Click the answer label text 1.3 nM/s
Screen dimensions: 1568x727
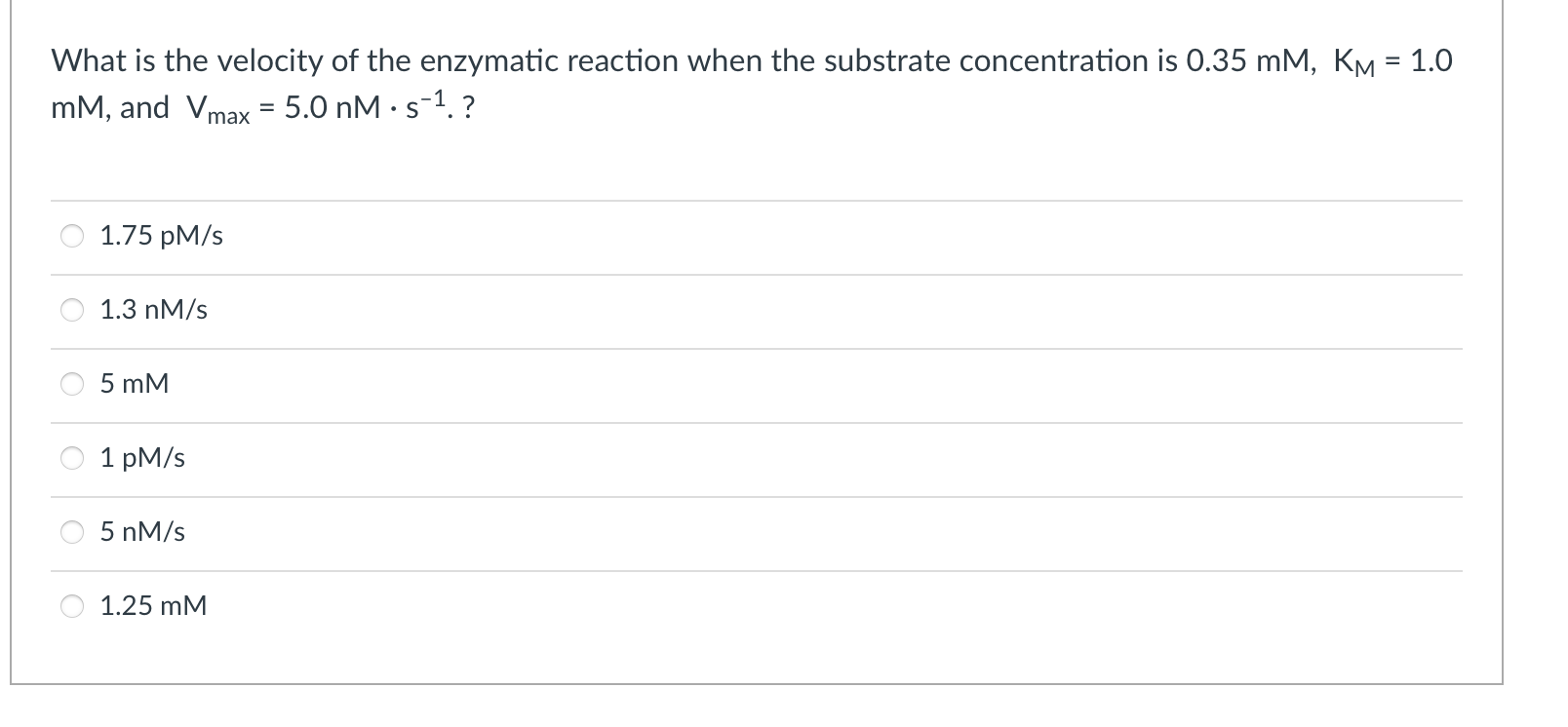[x=152, y=310]
